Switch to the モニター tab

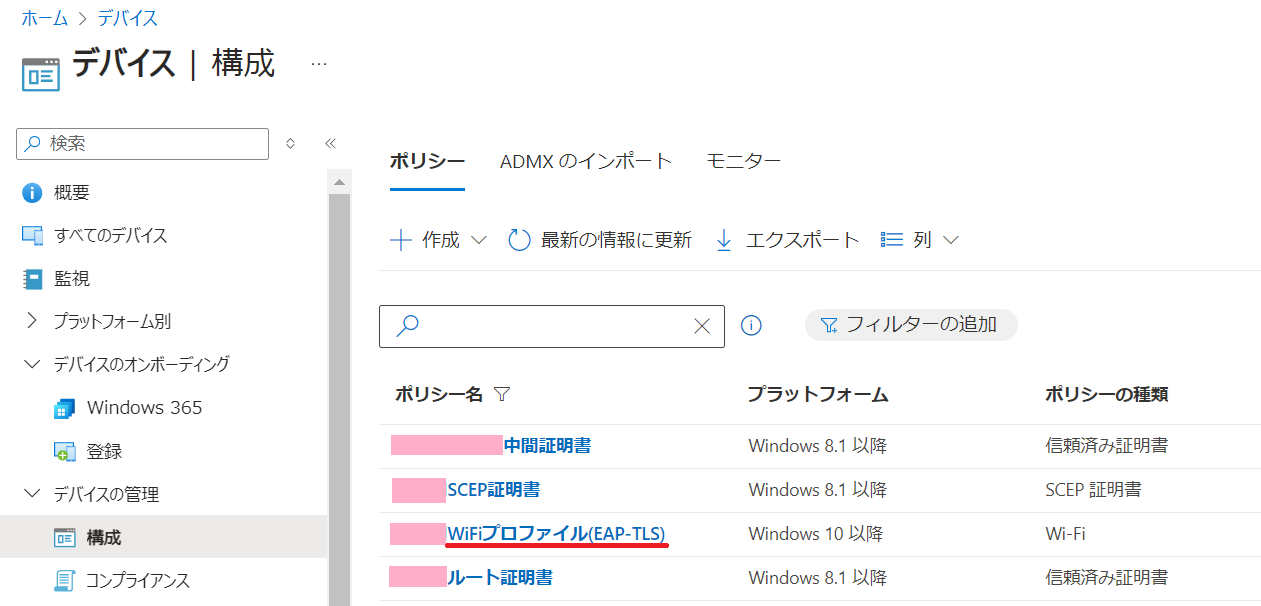pos(743,161)
